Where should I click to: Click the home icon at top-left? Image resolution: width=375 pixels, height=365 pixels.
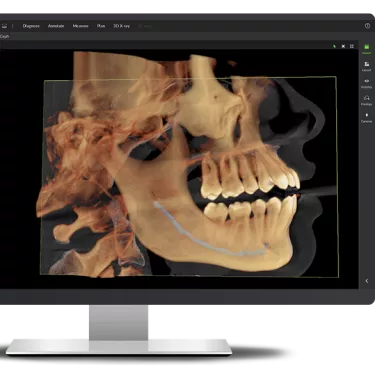(x=4, y=26)
